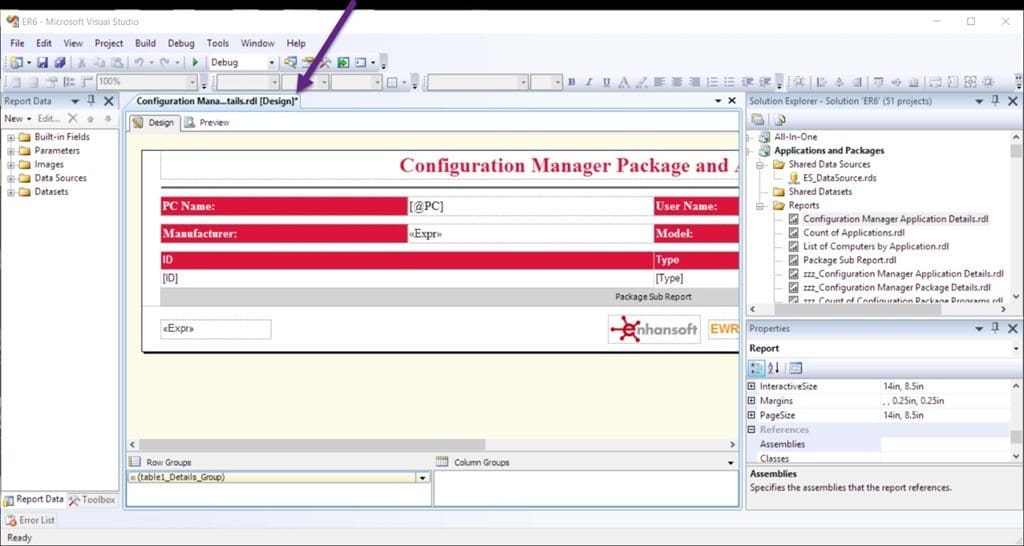Click the Solution Explorer Properties toolbar icon
1024x546 pixels.
point(758,120)
